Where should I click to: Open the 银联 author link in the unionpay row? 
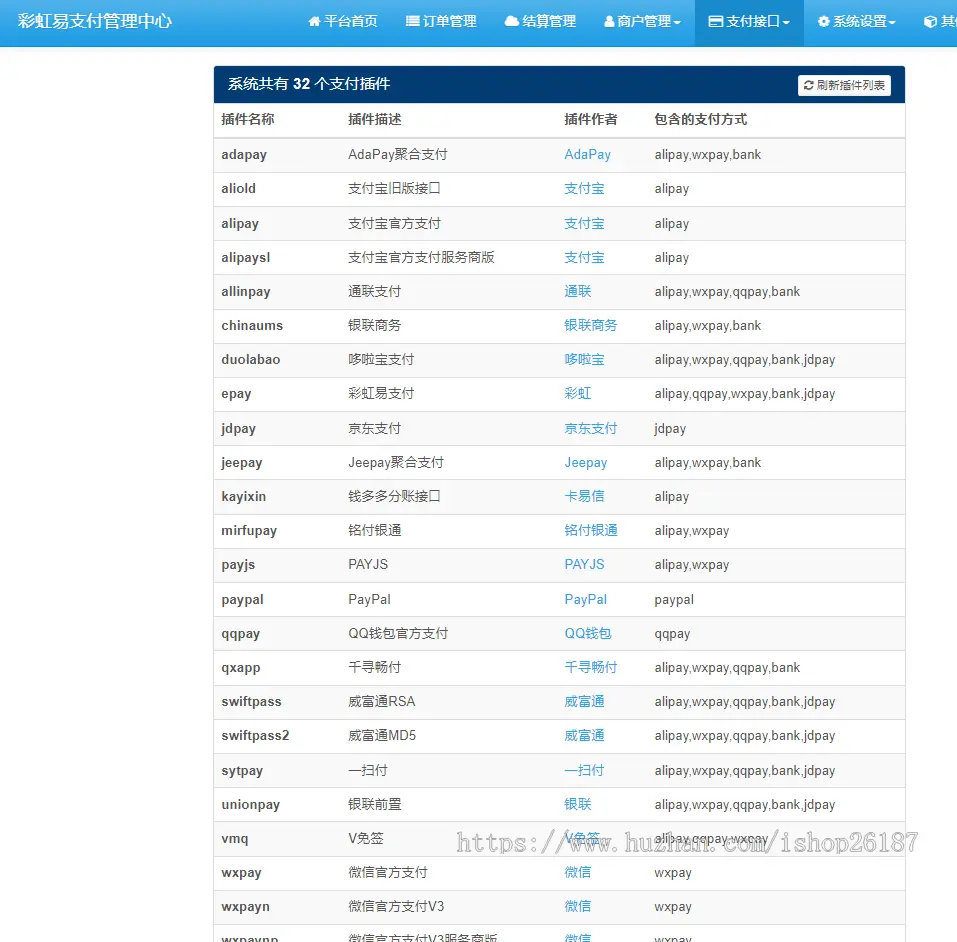coord(577,805)
